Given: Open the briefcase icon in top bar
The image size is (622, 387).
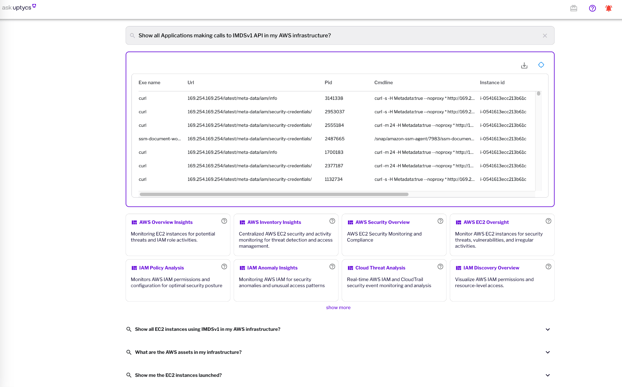Looking at the screenshot, I should (x=574, y=8).
